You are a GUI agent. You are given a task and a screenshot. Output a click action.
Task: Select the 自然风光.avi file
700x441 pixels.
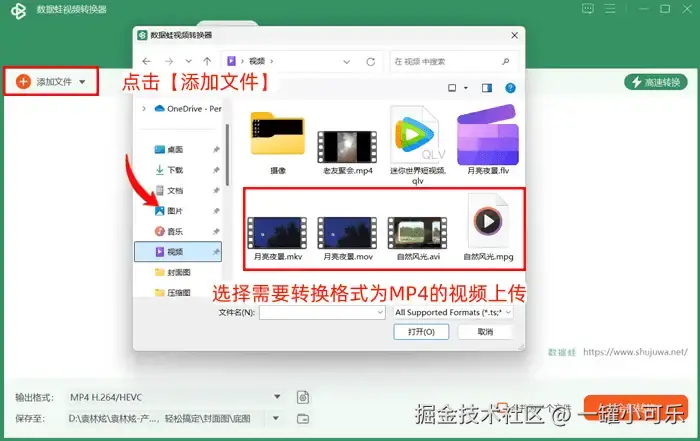point(418,239)
